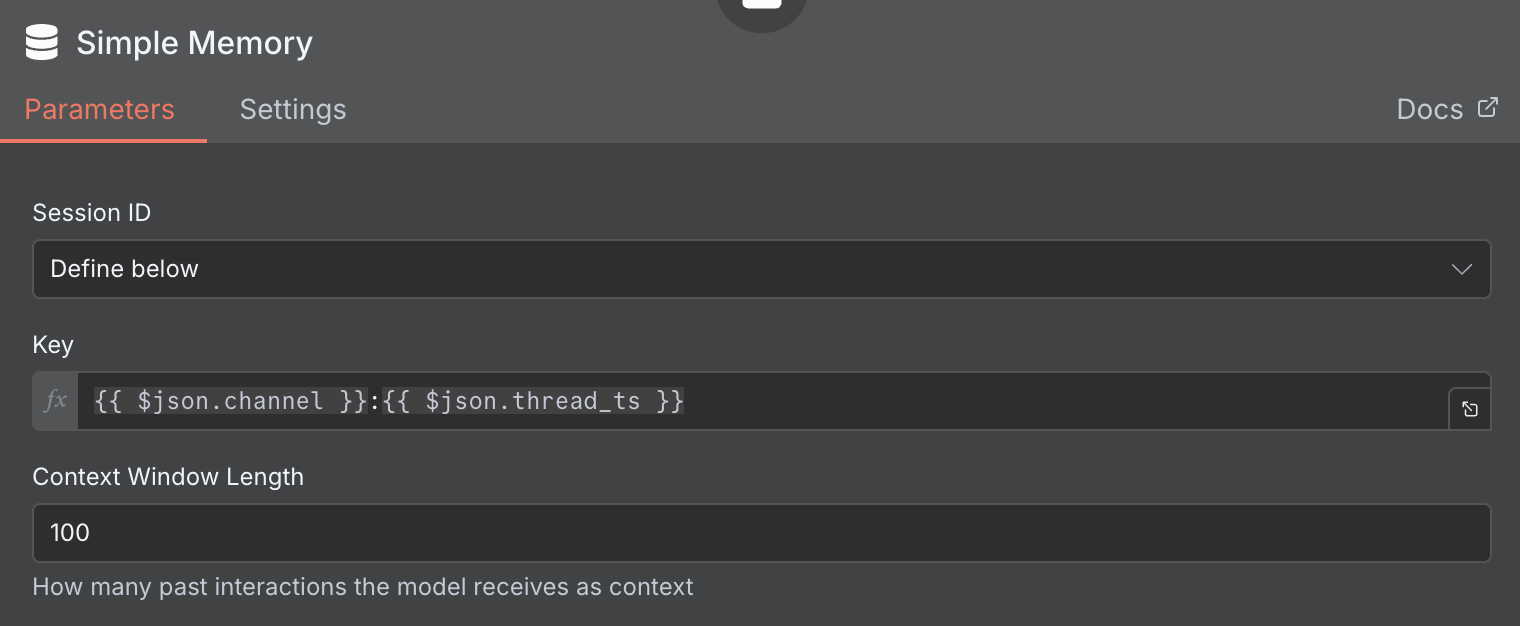This screenshot has width=1520, height=626.
Task: Click the Session ID field label
Action: pos(92,213)
